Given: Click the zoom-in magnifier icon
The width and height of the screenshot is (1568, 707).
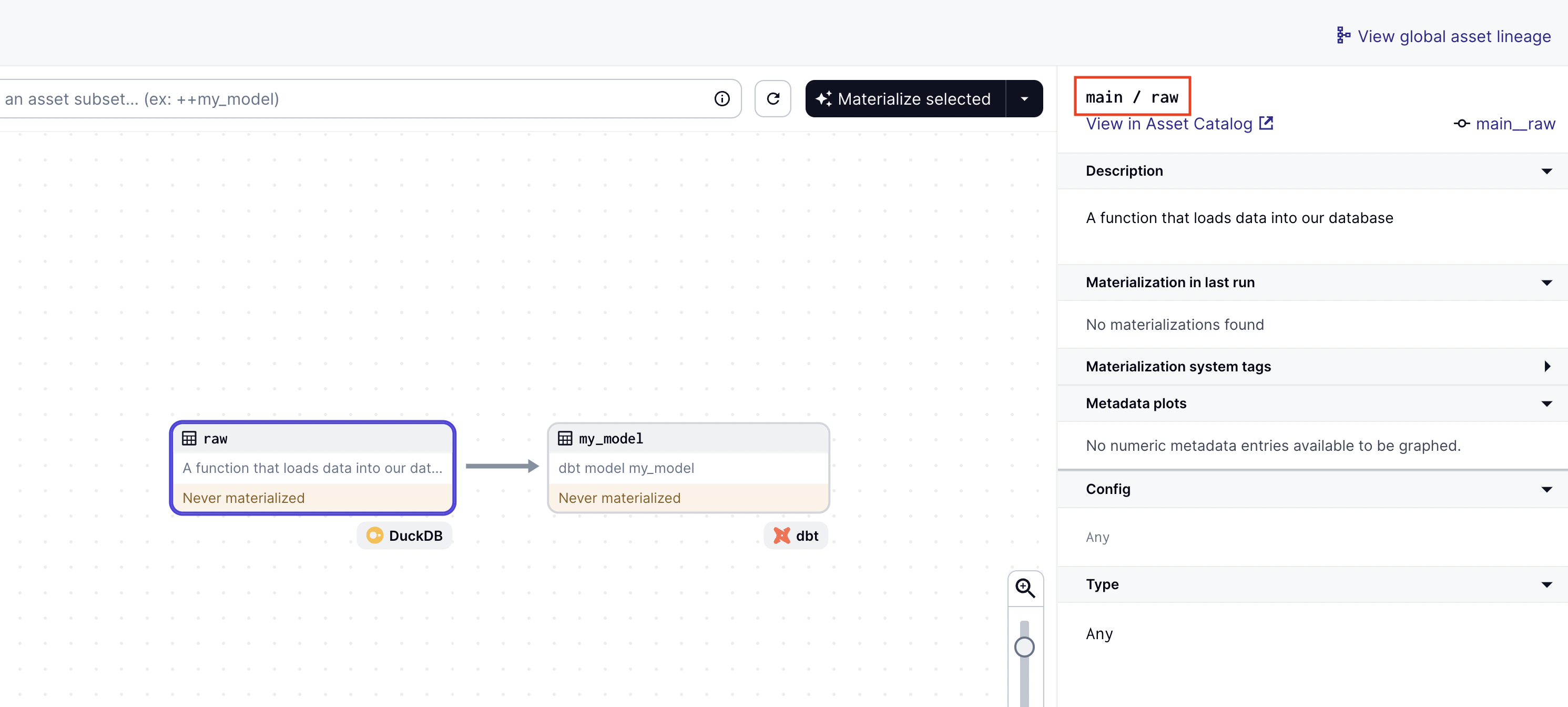Looking at the screenshot, I should click(x=1025, y=588).
